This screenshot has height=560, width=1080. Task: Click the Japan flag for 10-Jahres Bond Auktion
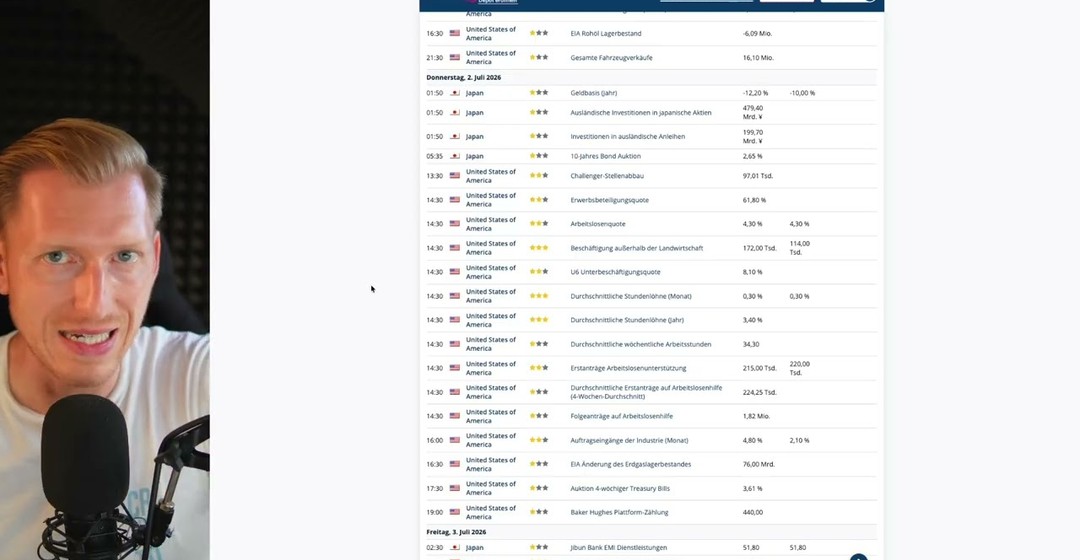[x=455, y=156]
